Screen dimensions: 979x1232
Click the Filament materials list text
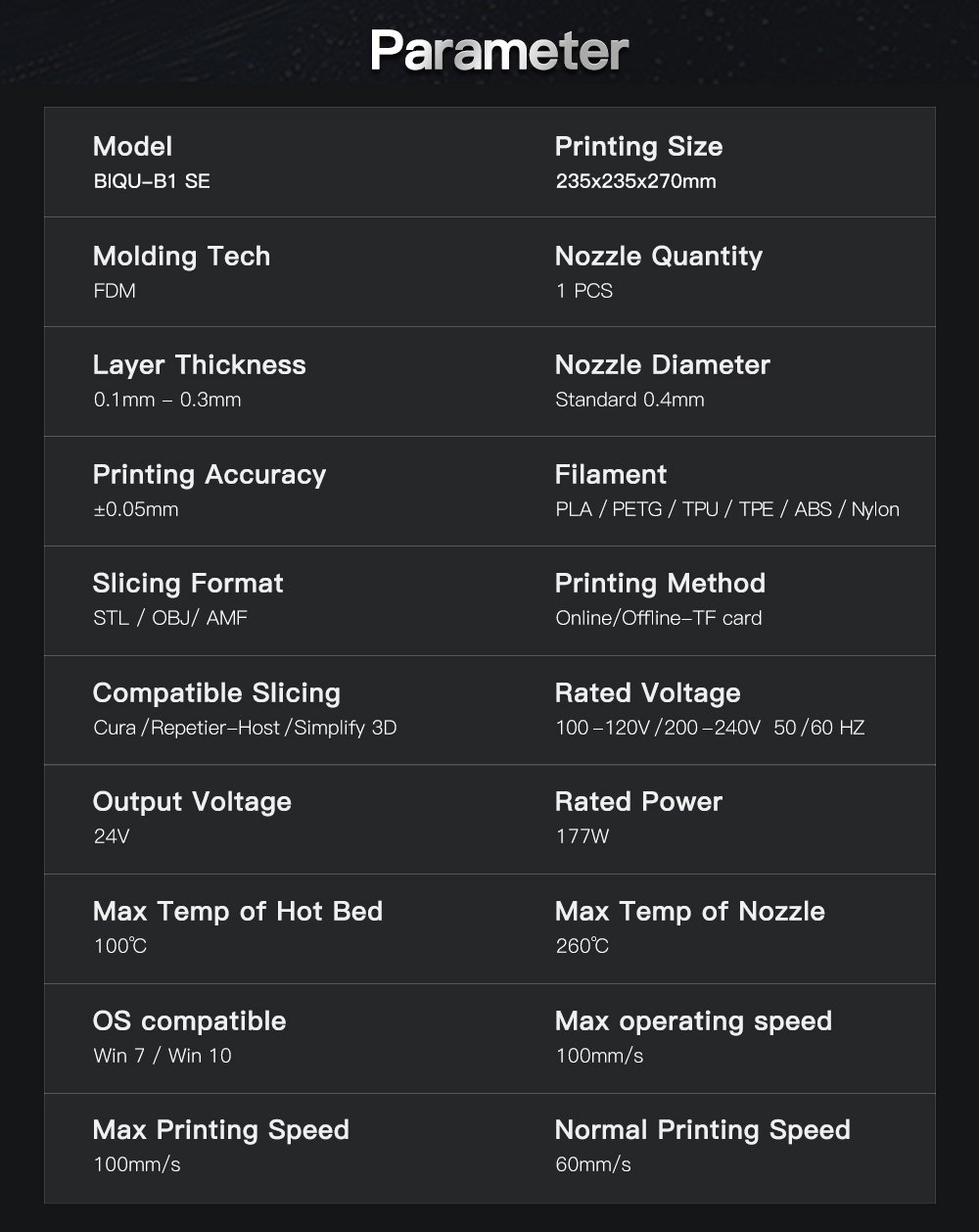pos(727,509)
